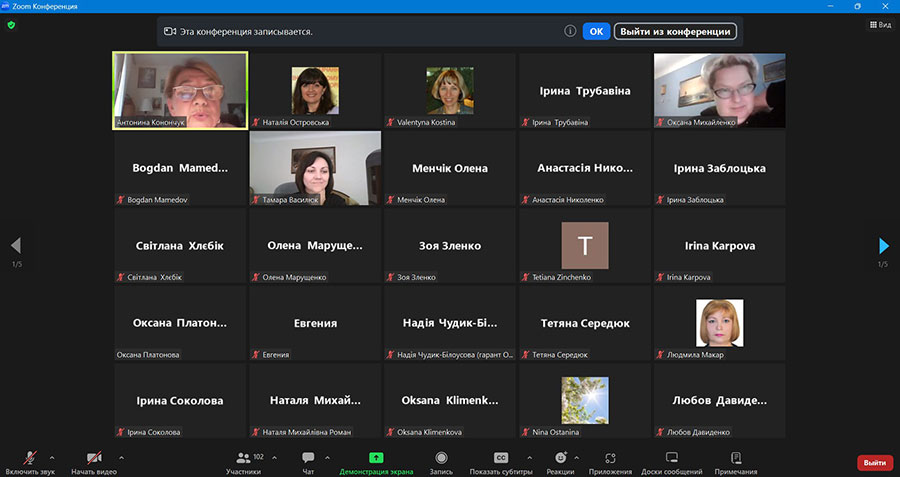Open the Участники participants panel

pos(243,458)
